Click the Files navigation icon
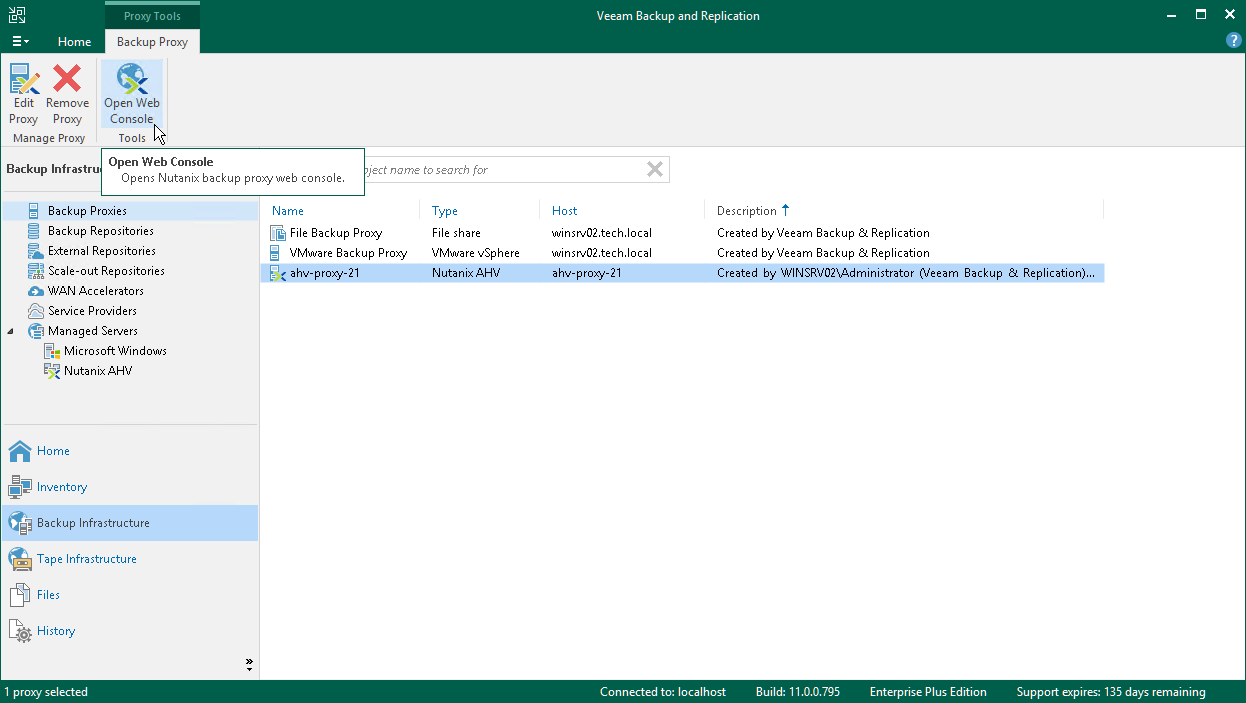 19,595
